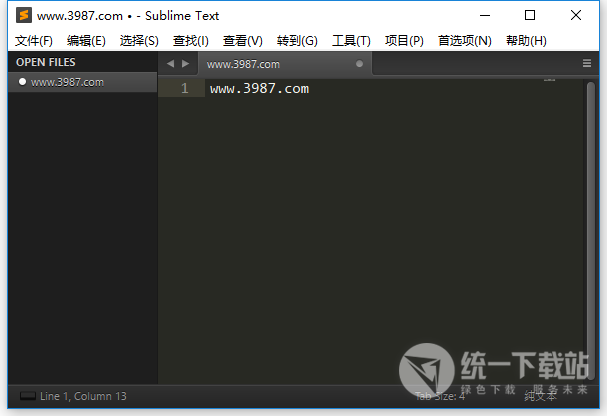Screen dimensions: 607x416
Task: Open the 编辑(E) menu
Action: tap(86, 41)
